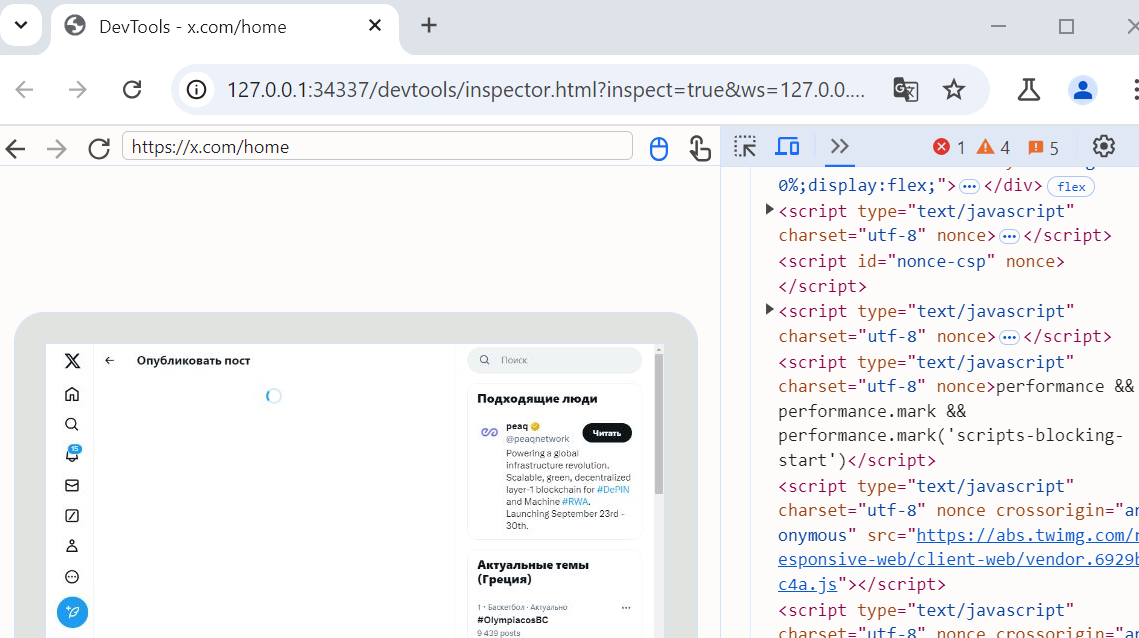
Task: Click the screencast URL field x.com/home
Action: click(377, 147)
